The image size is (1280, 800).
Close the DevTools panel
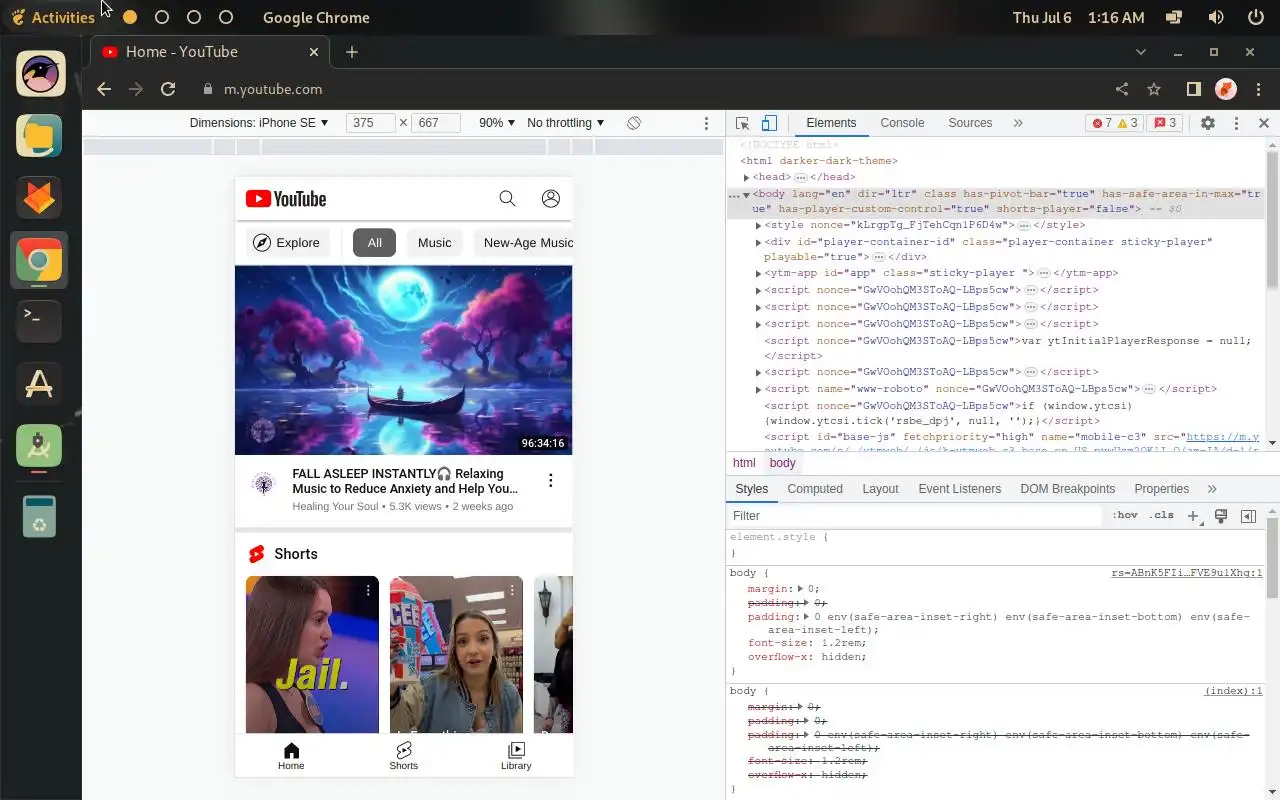pyautogui.click(x=1263, y=123)
